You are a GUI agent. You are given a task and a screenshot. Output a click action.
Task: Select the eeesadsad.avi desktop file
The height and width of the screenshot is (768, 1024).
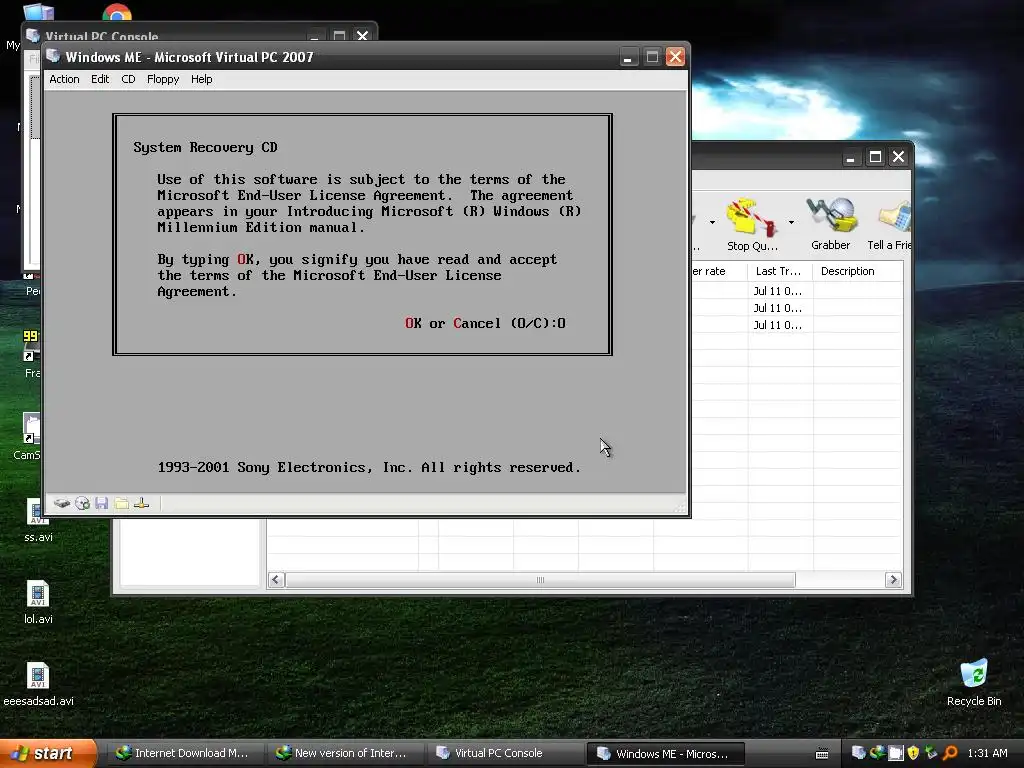click(38, 684)
